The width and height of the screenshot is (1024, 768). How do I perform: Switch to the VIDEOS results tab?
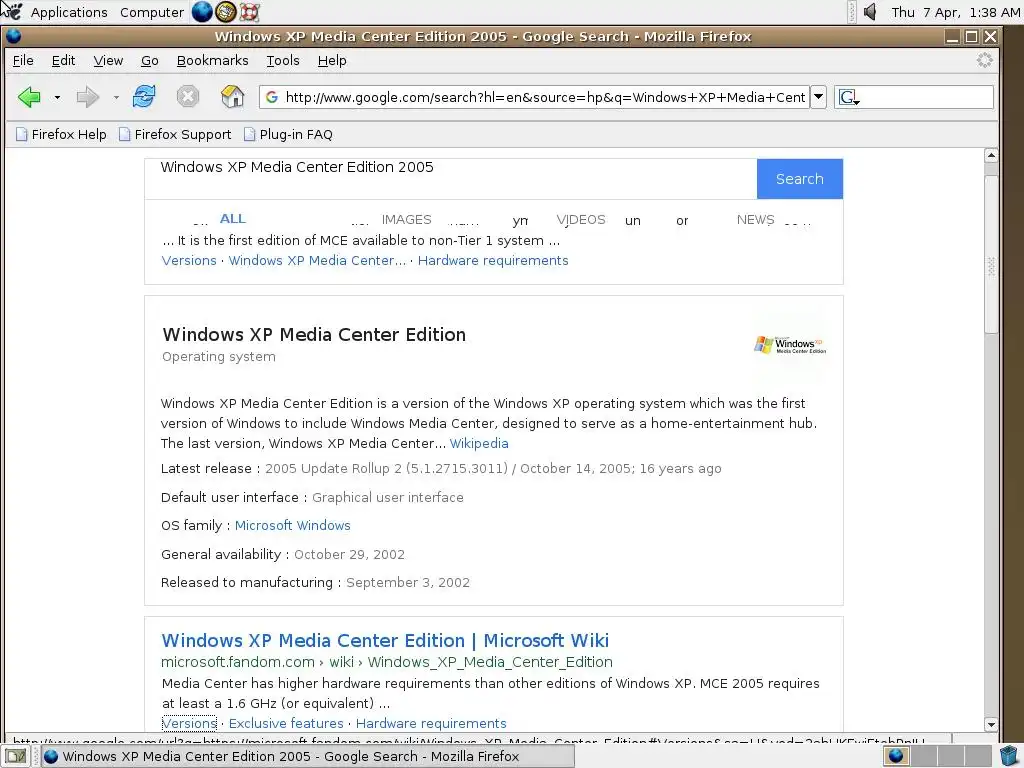[x=581, y=219]
